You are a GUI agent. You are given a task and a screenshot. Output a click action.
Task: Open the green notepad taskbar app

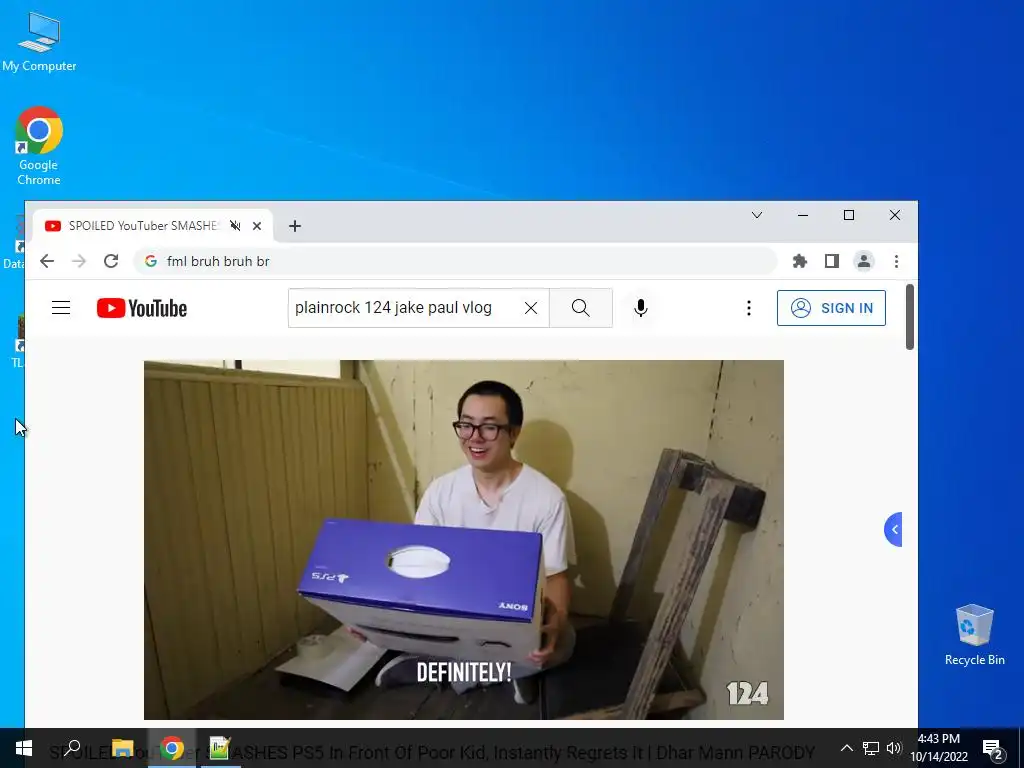coord(220,748)
